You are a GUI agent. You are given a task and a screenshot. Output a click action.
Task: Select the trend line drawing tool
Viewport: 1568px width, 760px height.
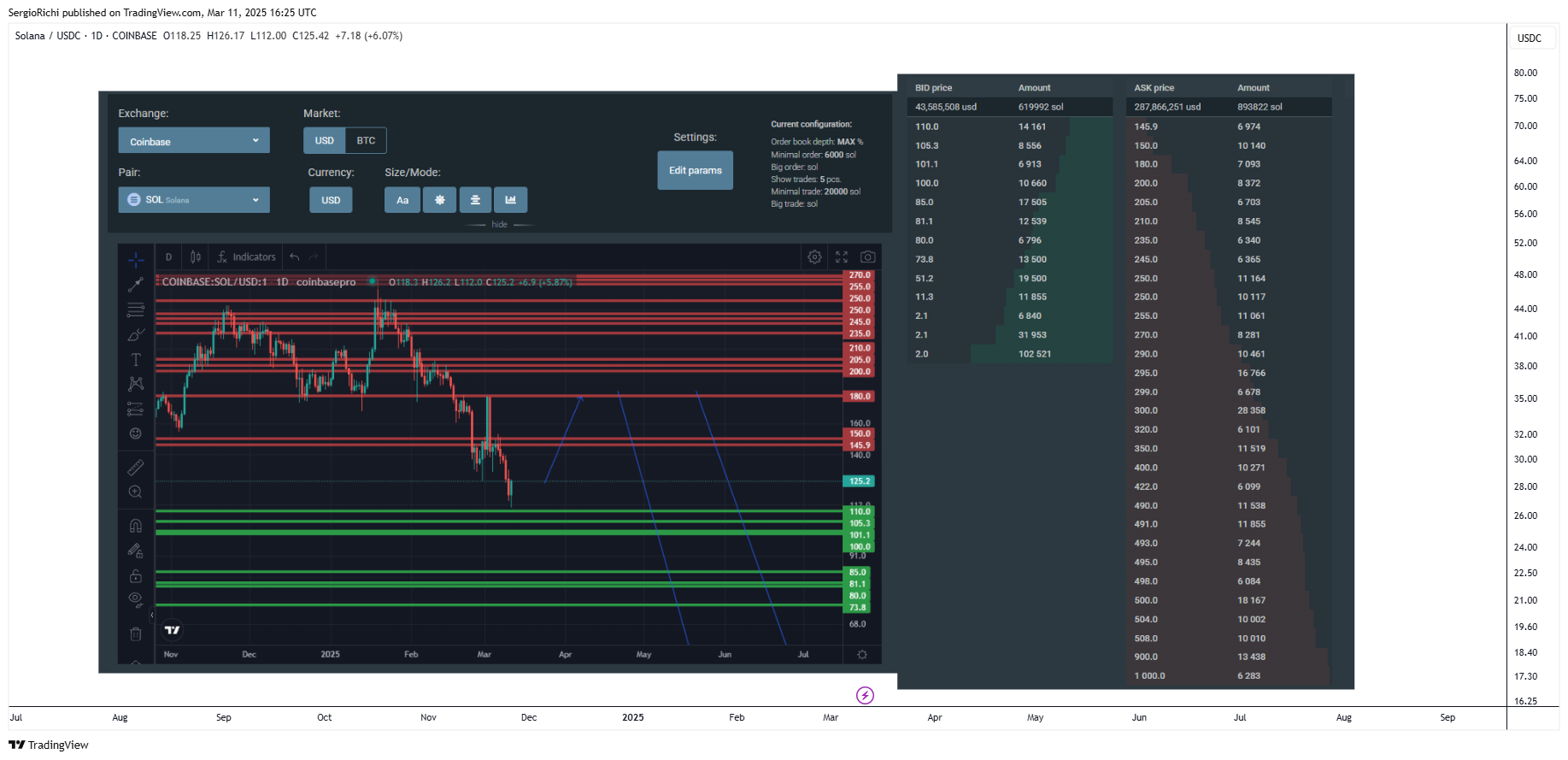tap(136, 285)
